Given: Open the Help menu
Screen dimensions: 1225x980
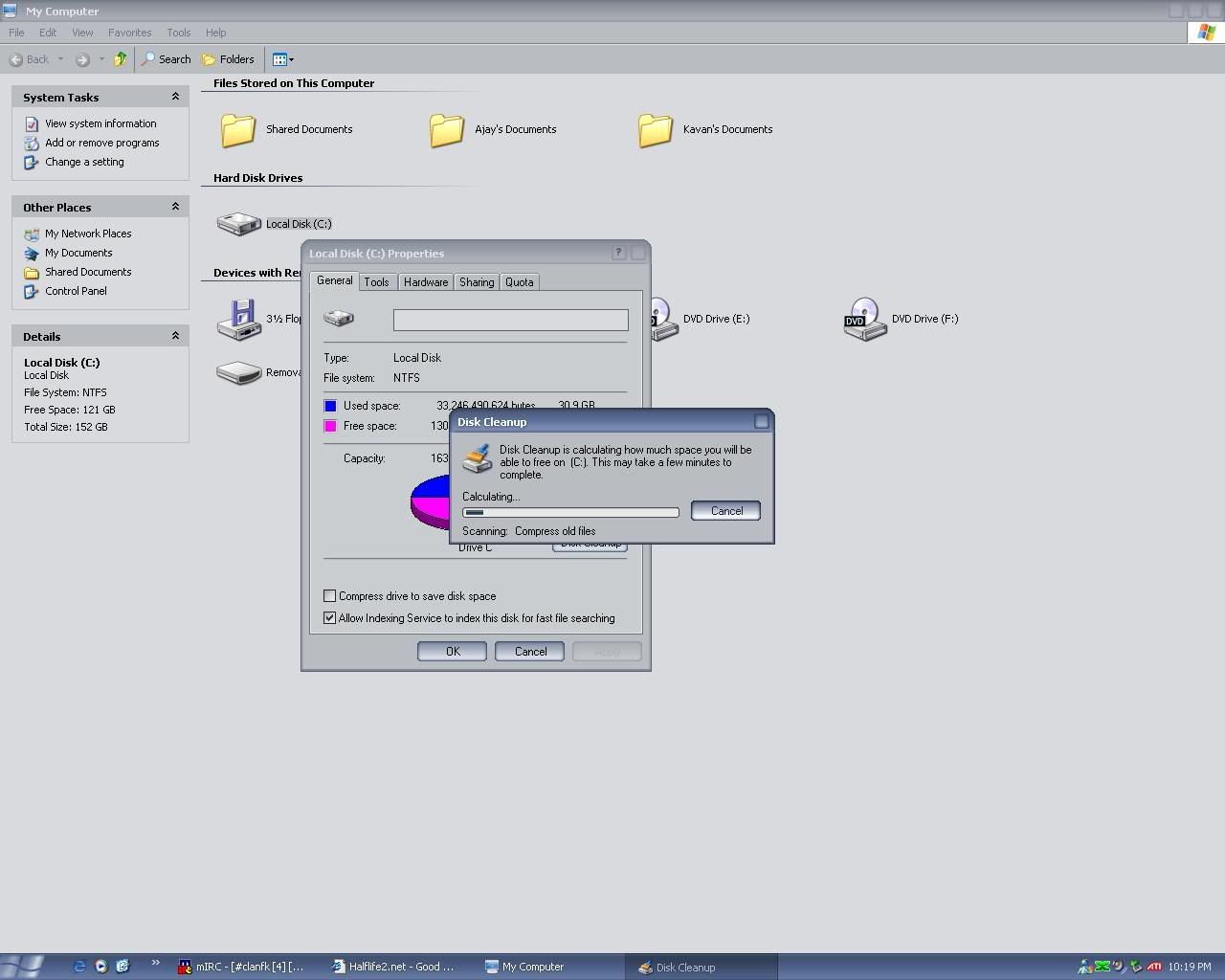Looking at the screenshot, I should coord(215,33).
